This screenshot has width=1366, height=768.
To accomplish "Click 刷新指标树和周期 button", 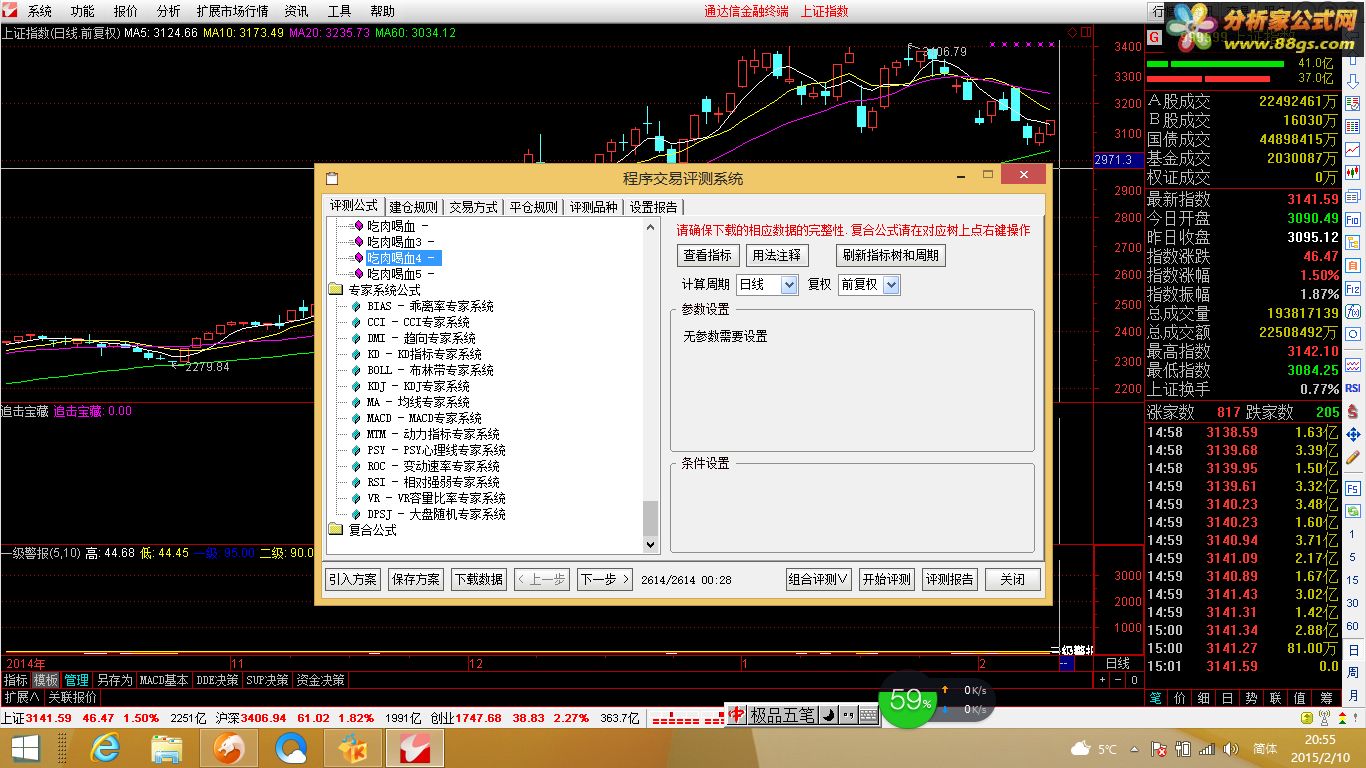I will pyautogui.click(x=891, y=255).
